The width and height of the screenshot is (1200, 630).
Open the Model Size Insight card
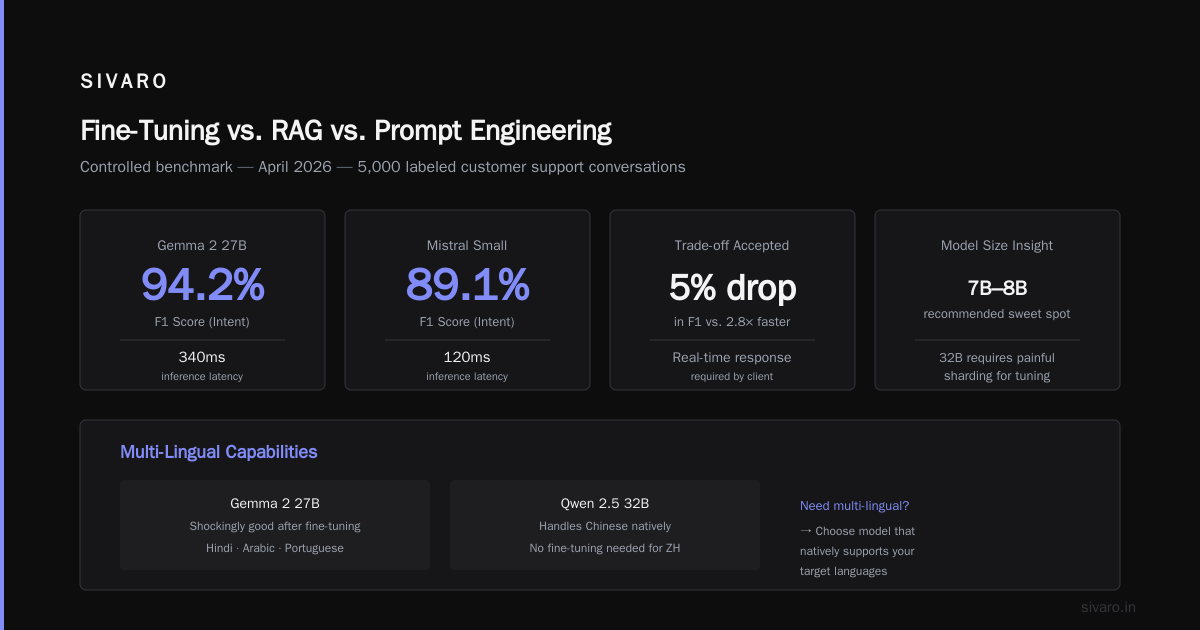[997, 300]
